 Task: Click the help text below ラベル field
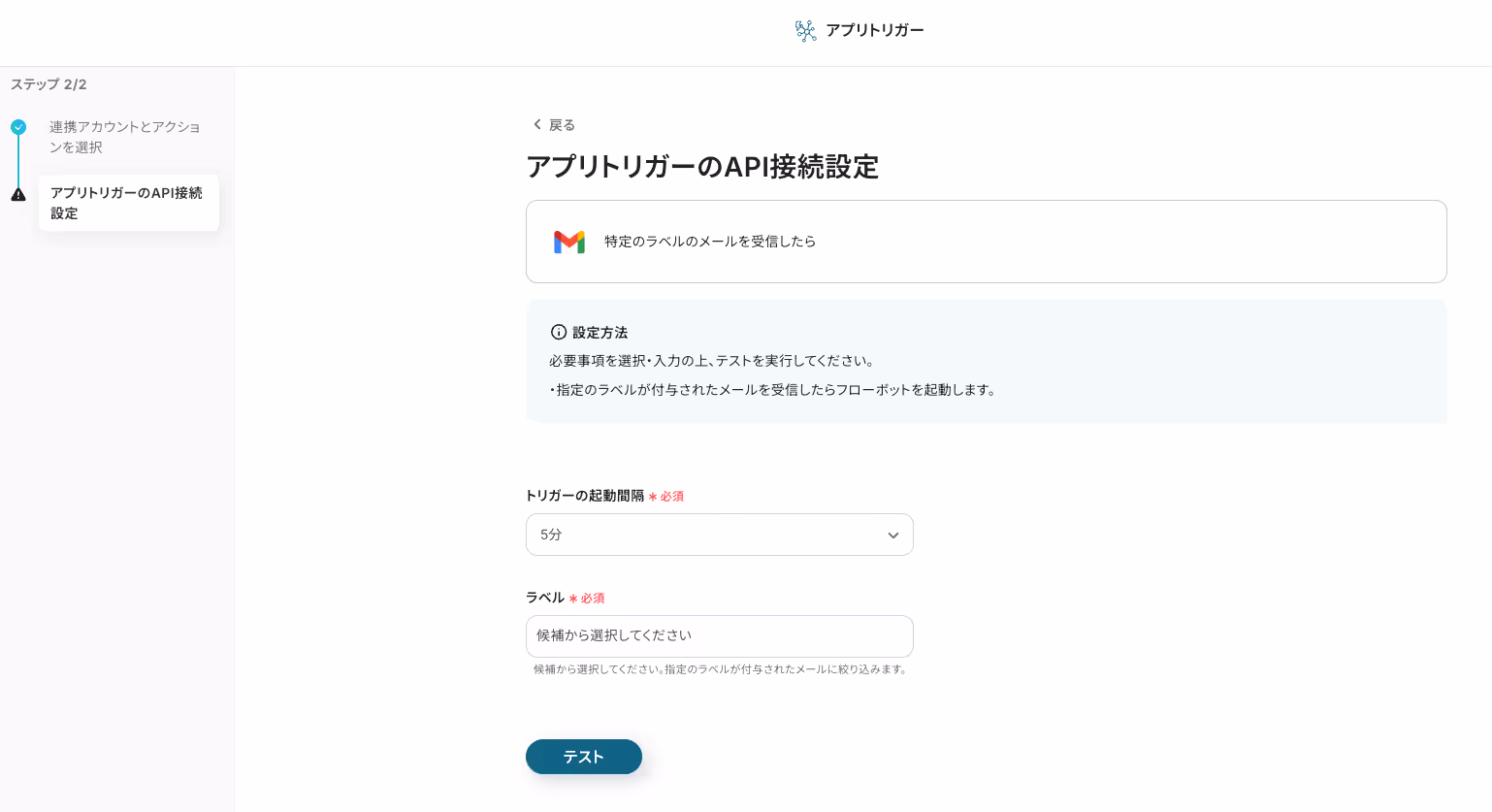coord(721,669)
